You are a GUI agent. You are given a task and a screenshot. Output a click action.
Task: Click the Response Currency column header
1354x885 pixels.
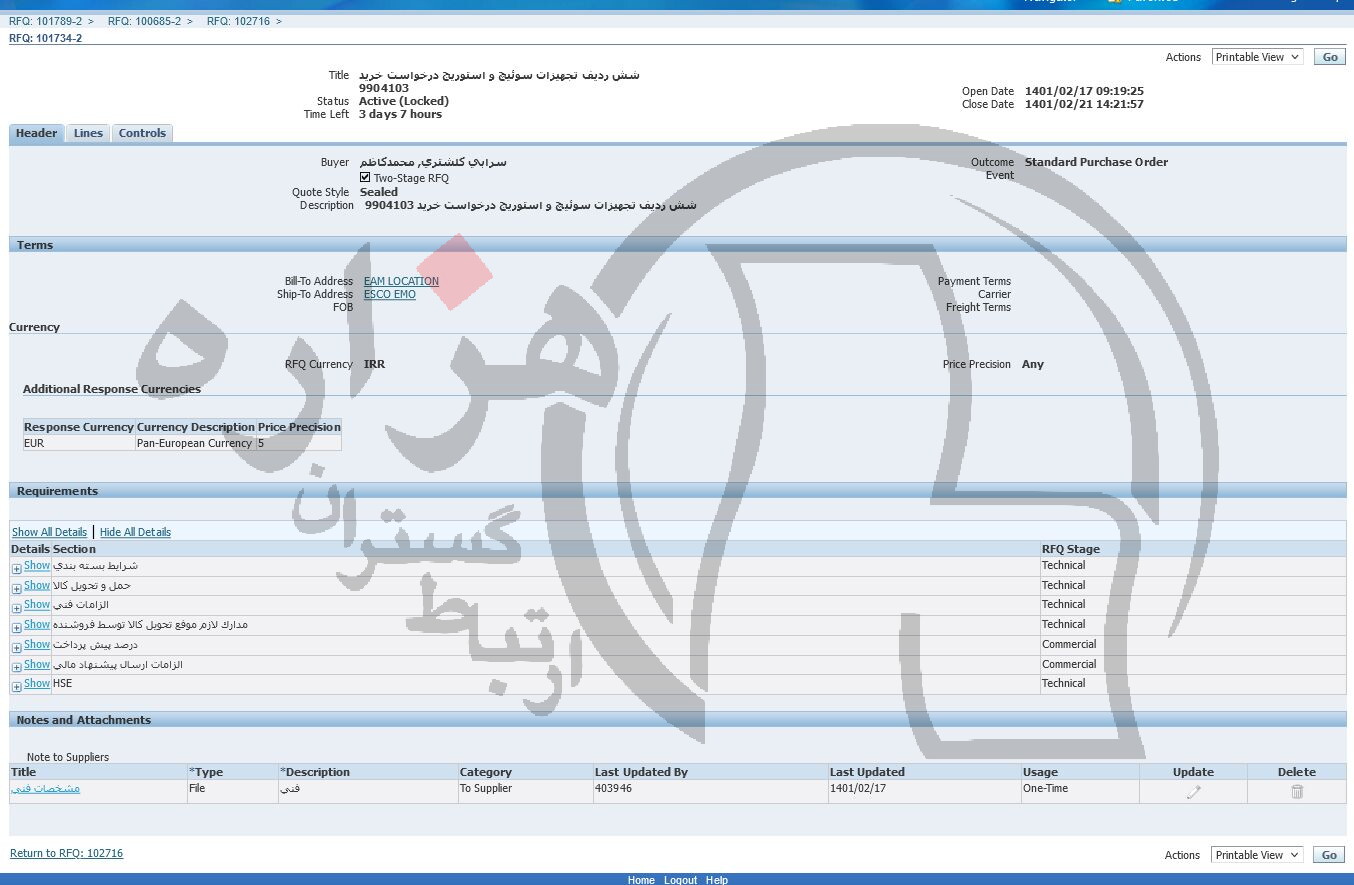click(79, 427)
